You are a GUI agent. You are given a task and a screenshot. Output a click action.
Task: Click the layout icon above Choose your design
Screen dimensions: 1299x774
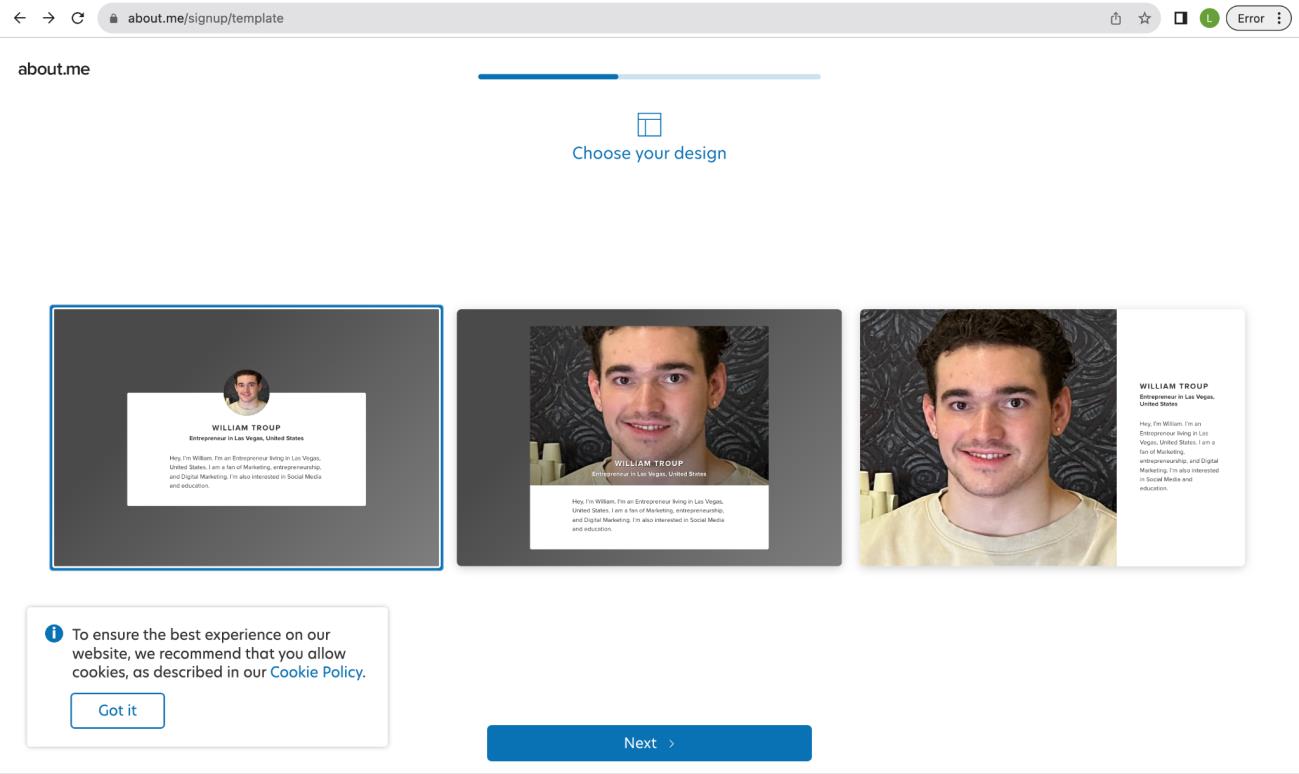click(649, 124)
